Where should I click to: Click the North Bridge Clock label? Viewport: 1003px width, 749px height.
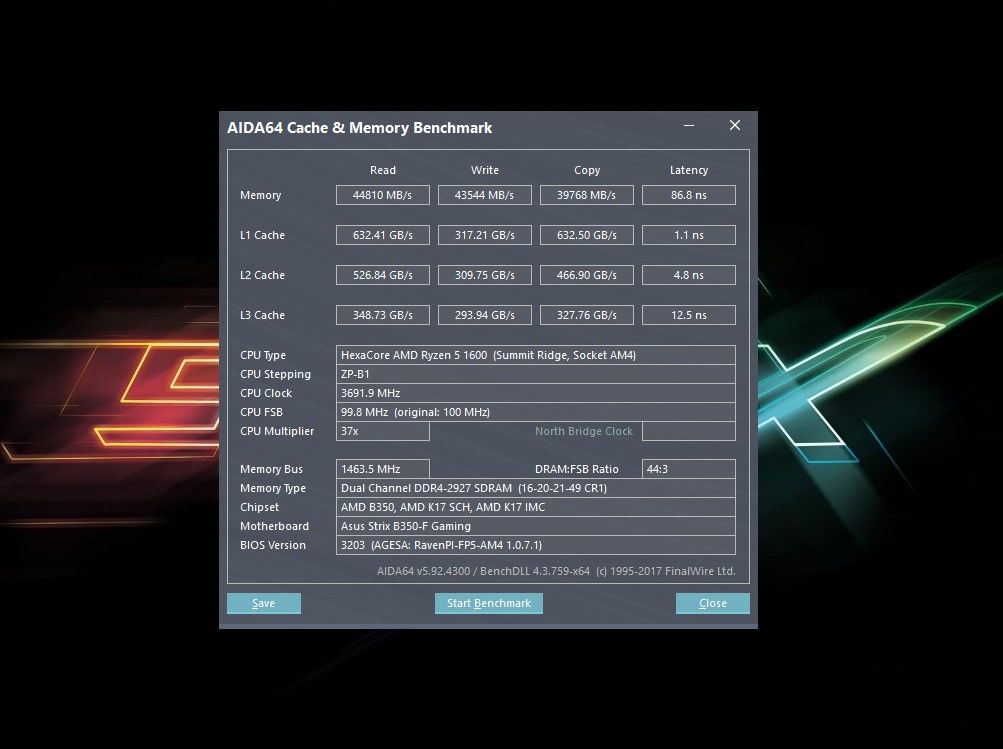pyautogui.click(x=583, y=431)
